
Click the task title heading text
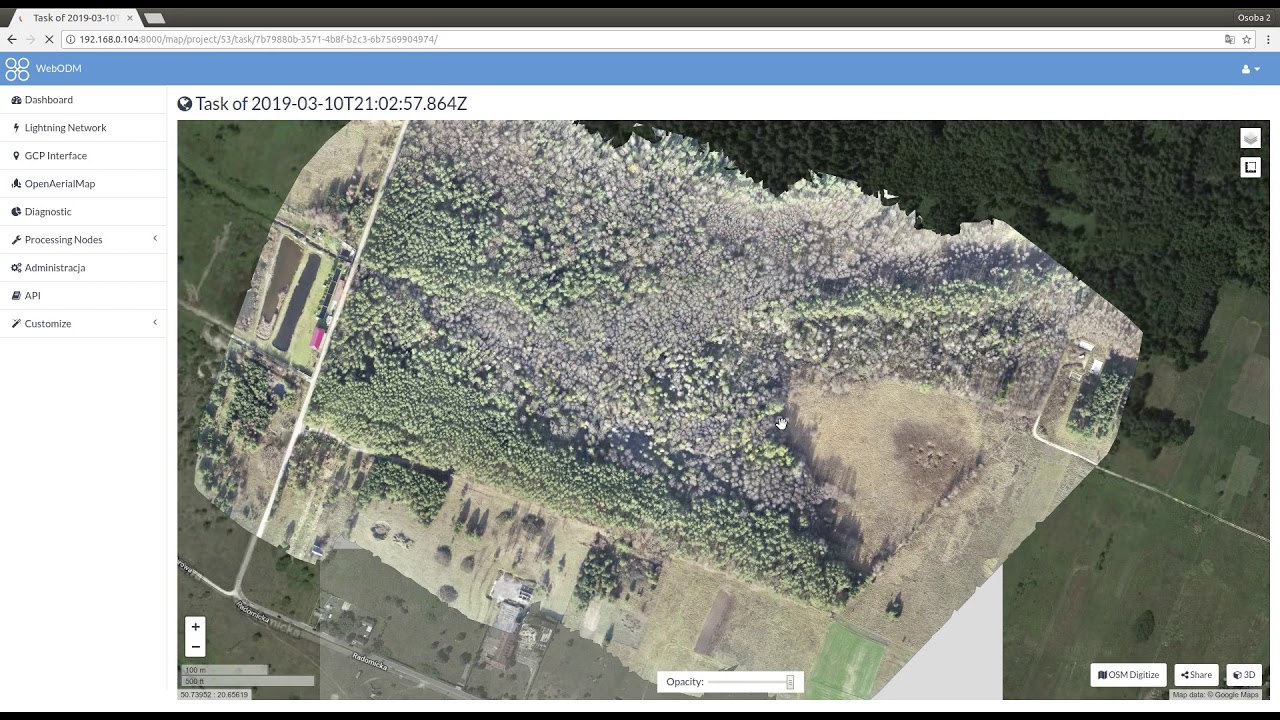(331, 104)
